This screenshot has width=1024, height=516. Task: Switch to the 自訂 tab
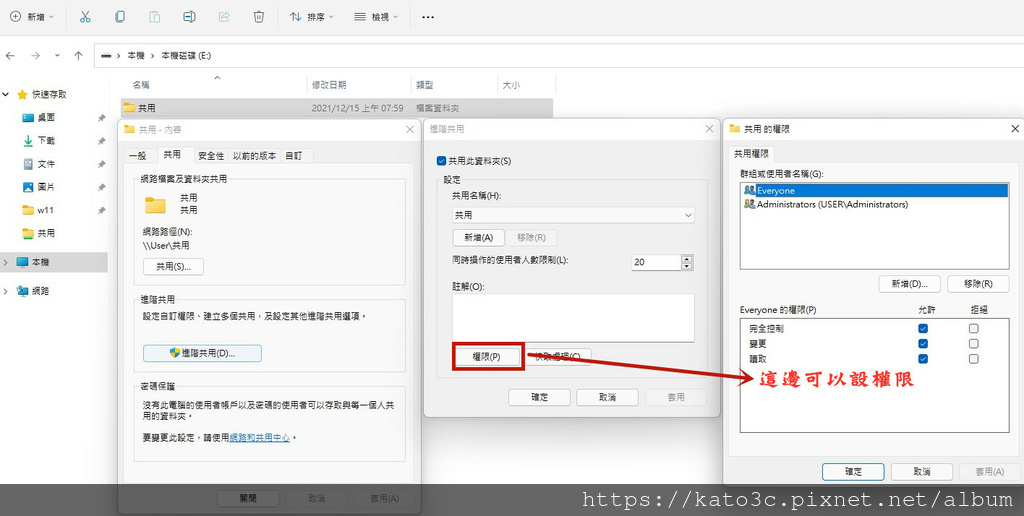tap(294, 155)
